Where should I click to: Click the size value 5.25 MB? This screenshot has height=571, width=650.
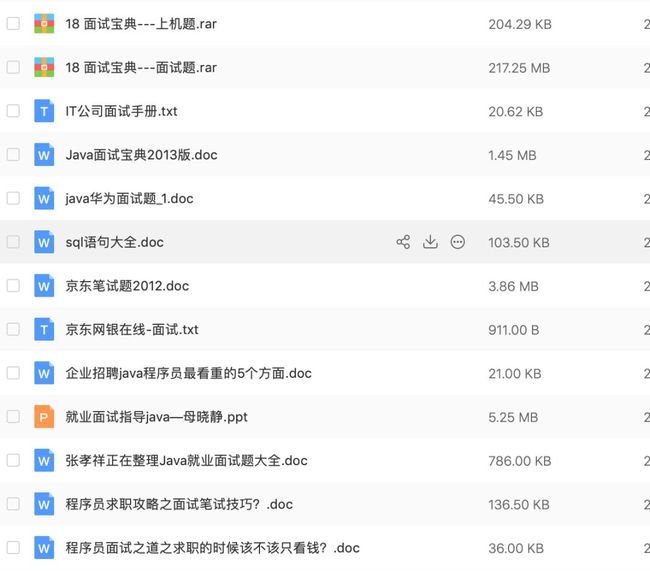(x=513, y=418)
